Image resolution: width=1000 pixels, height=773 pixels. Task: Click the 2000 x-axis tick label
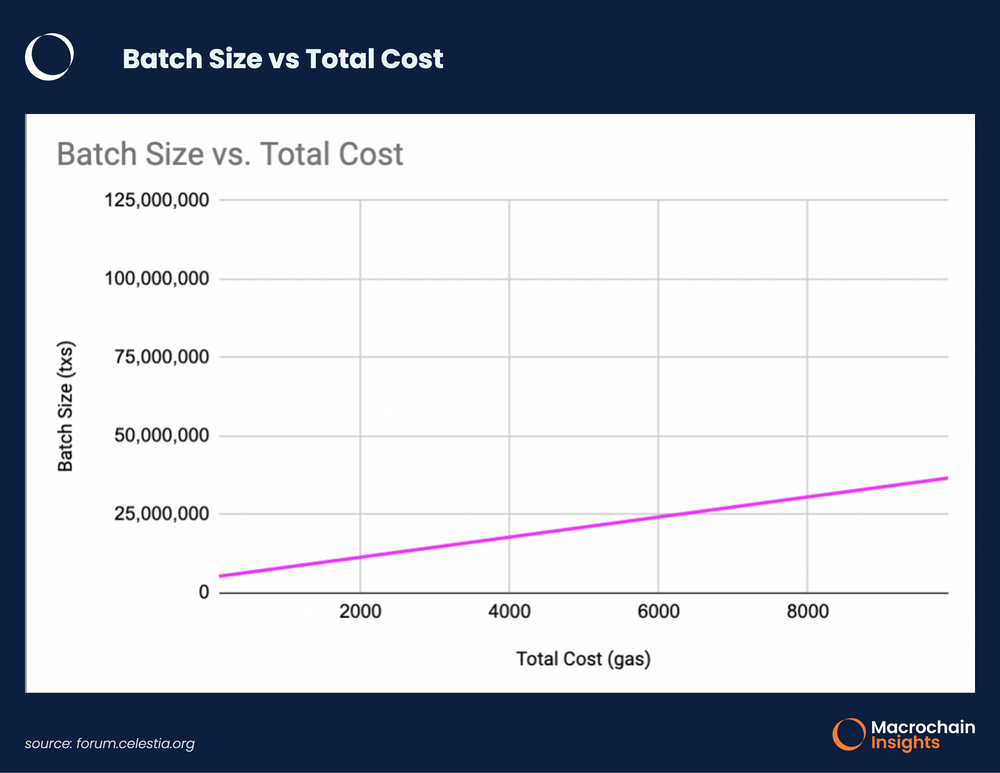[x=360, y=612]
